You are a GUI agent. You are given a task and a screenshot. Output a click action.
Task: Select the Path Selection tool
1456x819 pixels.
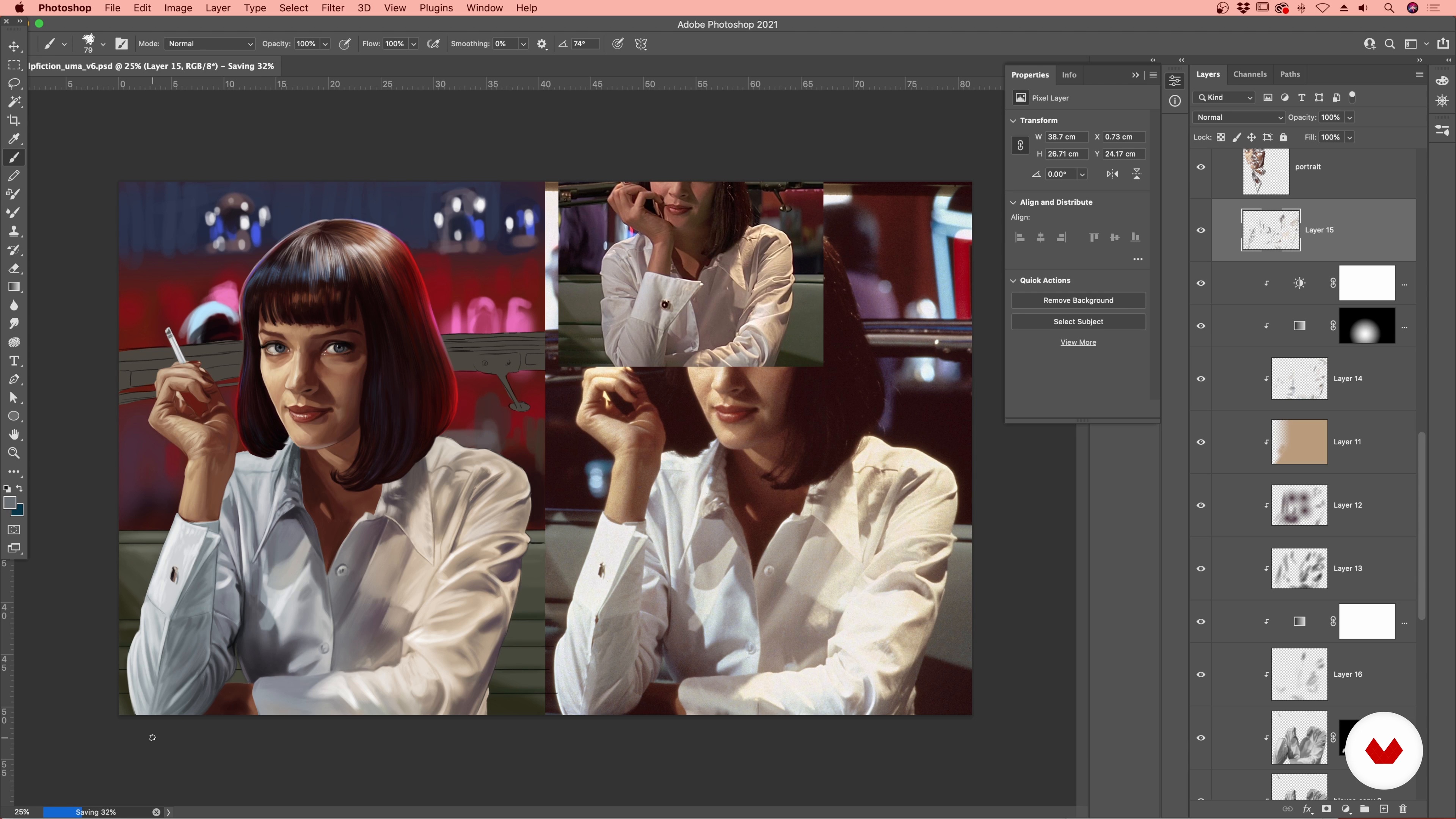tap(14, 398)
